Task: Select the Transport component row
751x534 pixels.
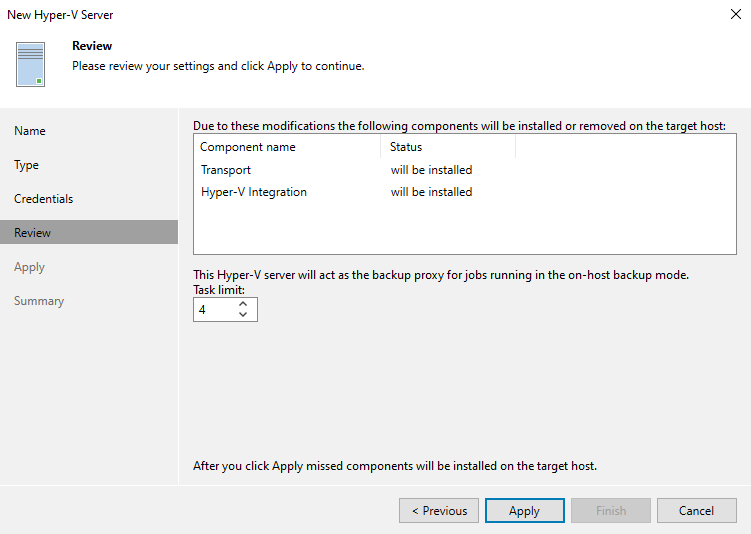Action: 226,170
